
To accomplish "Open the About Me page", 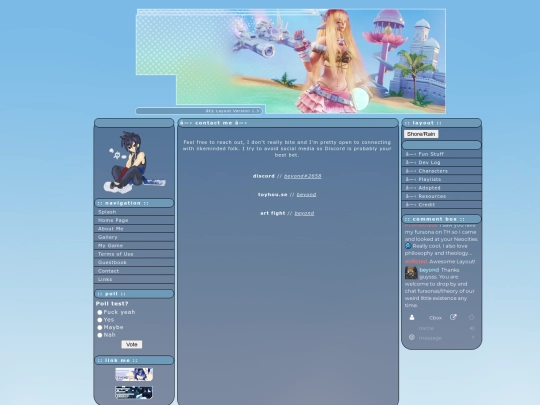I will pos(134,229).
